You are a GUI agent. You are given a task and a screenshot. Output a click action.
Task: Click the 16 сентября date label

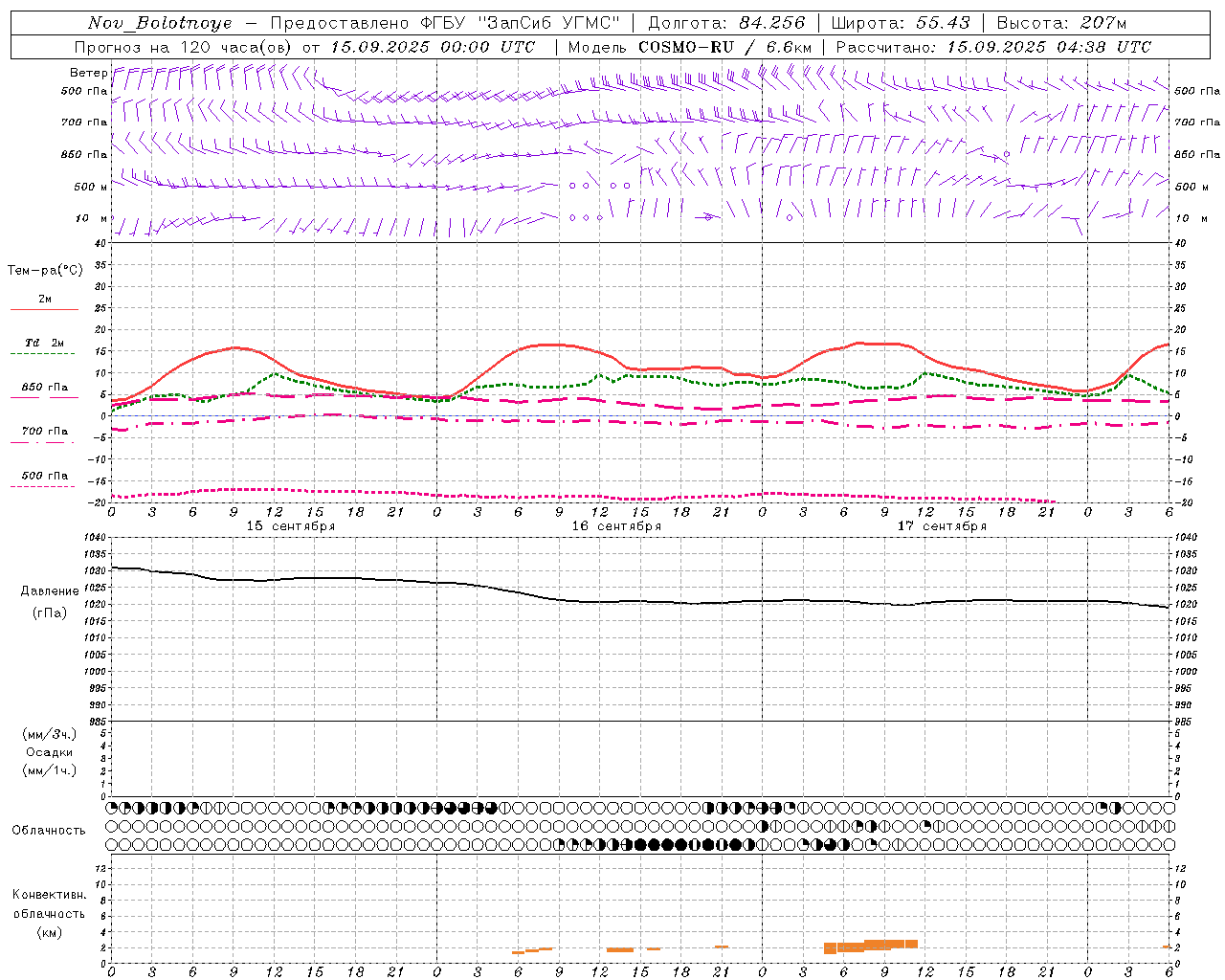(x=616, y=526)
